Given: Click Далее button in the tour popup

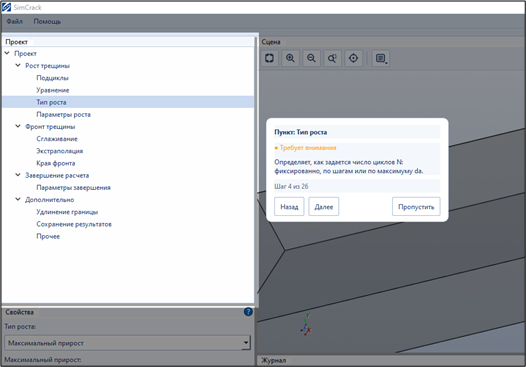Looking at the screenshot, I should (x=324, y=207).
